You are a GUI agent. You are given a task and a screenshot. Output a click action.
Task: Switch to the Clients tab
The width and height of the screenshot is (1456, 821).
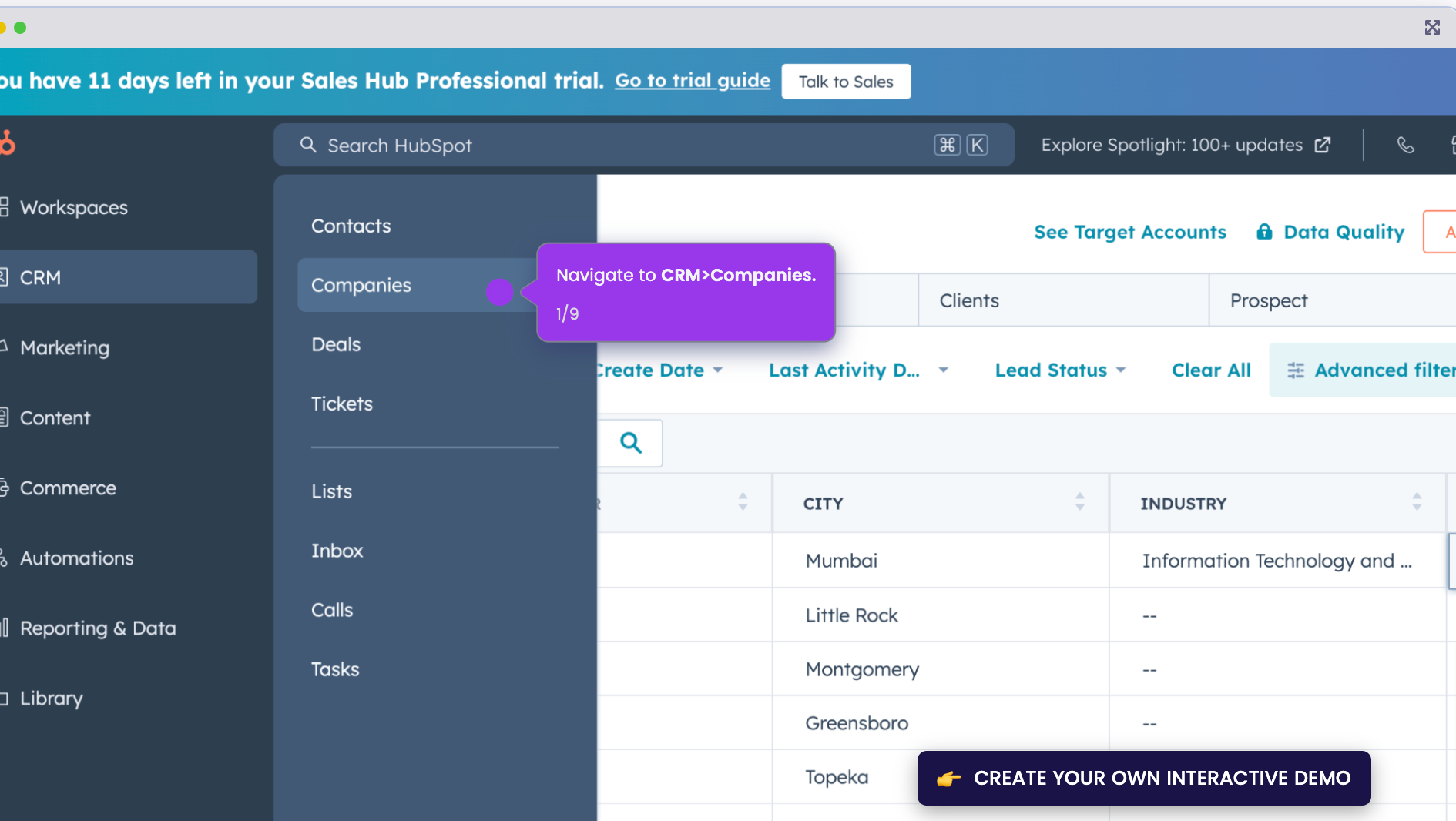coord(968,300)
